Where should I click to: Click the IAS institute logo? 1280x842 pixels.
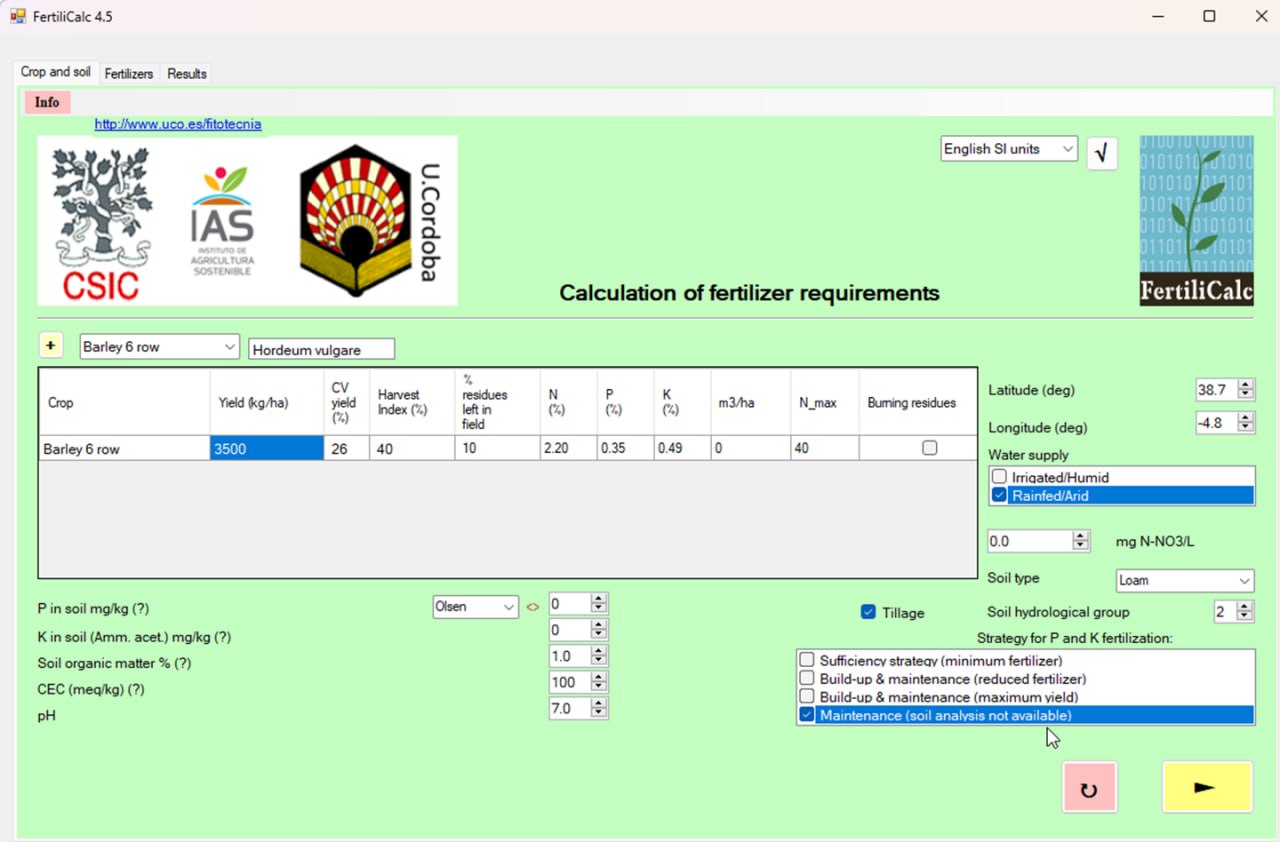222,221
